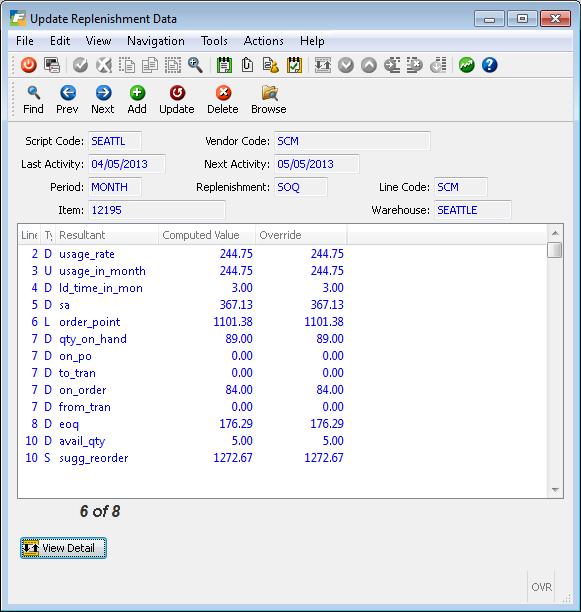Screen dimensions: 581x612
Task: Open the Actions menu
Action: (x=264, y=41)
